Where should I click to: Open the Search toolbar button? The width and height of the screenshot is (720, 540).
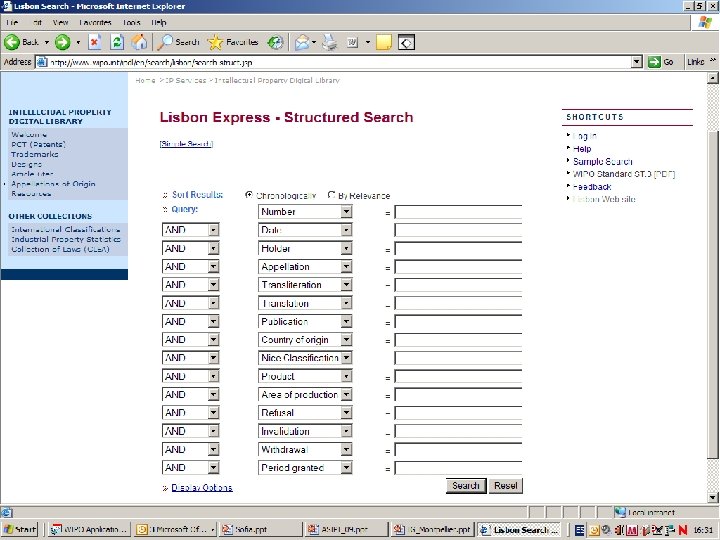click(178, 42)
